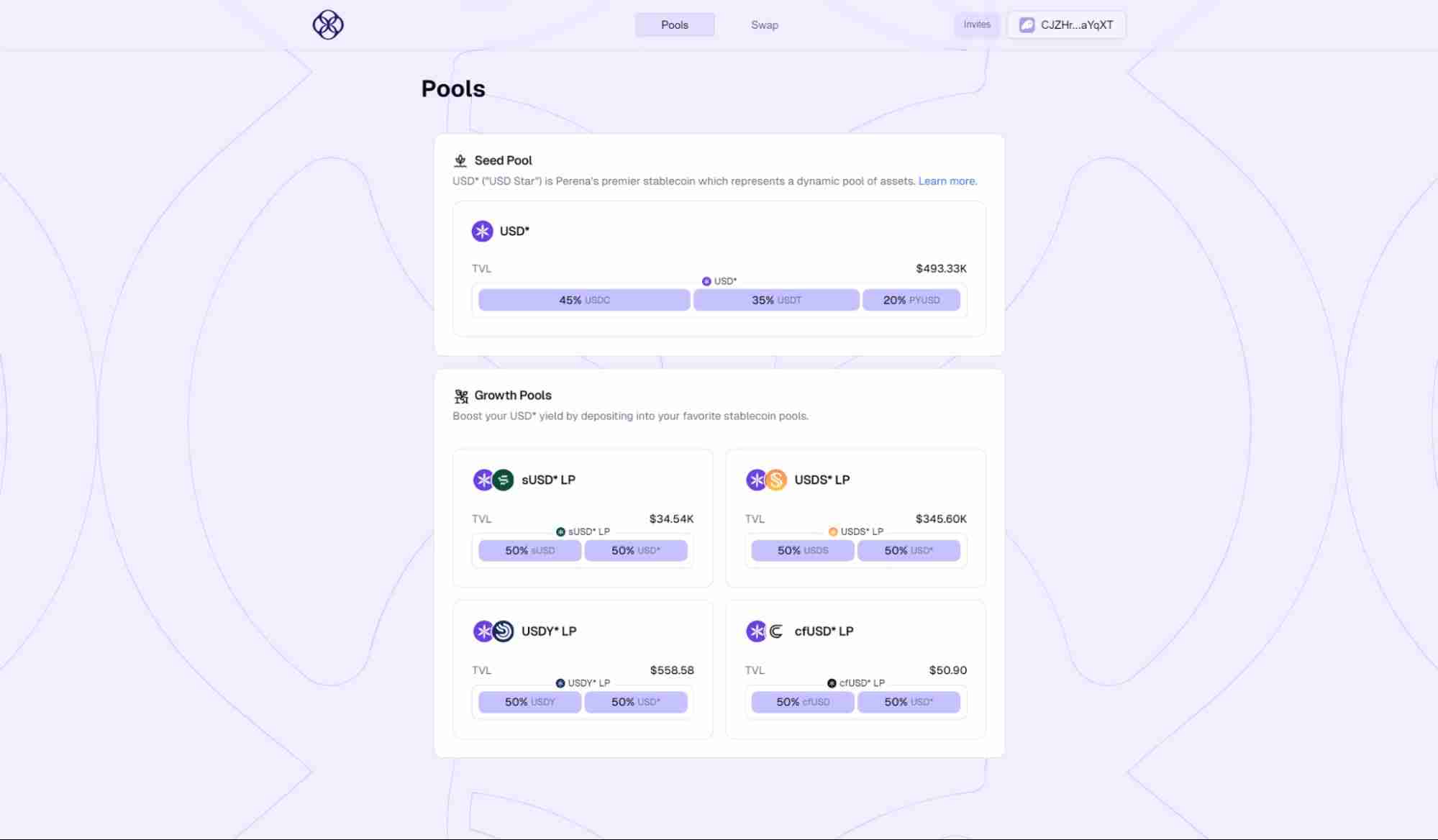Click the 35% USDT allocation segment

[x=776, y=300]
